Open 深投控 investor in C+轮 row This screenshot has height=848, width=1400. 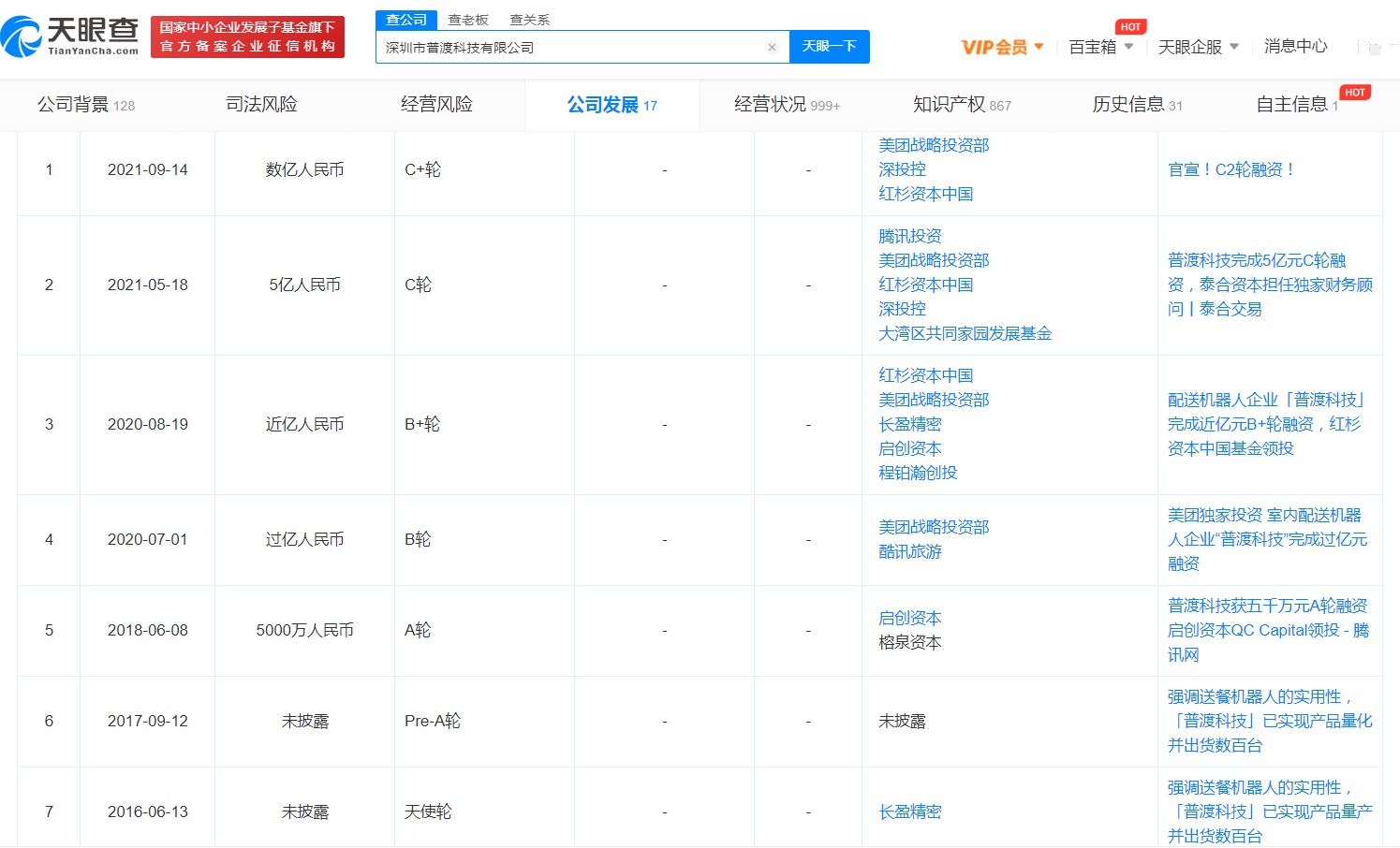coord(902,169)
